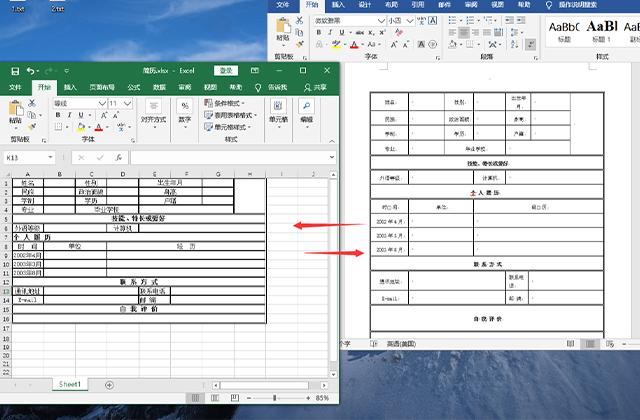
Task: Decrease font size in Excel
Action: click(116, 115)
